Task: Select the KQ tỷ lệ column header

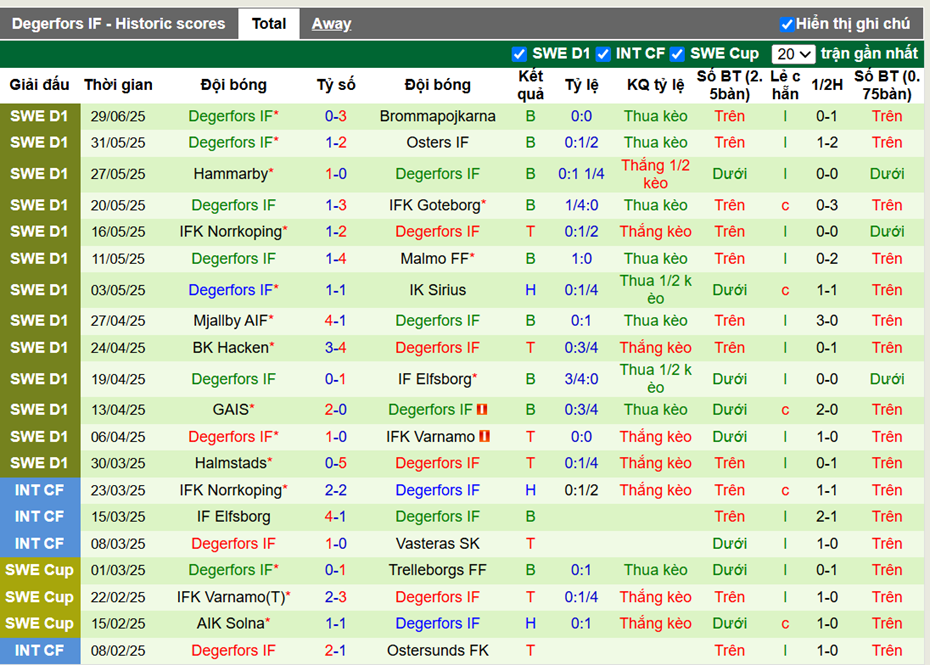Action: pos(655,85)
